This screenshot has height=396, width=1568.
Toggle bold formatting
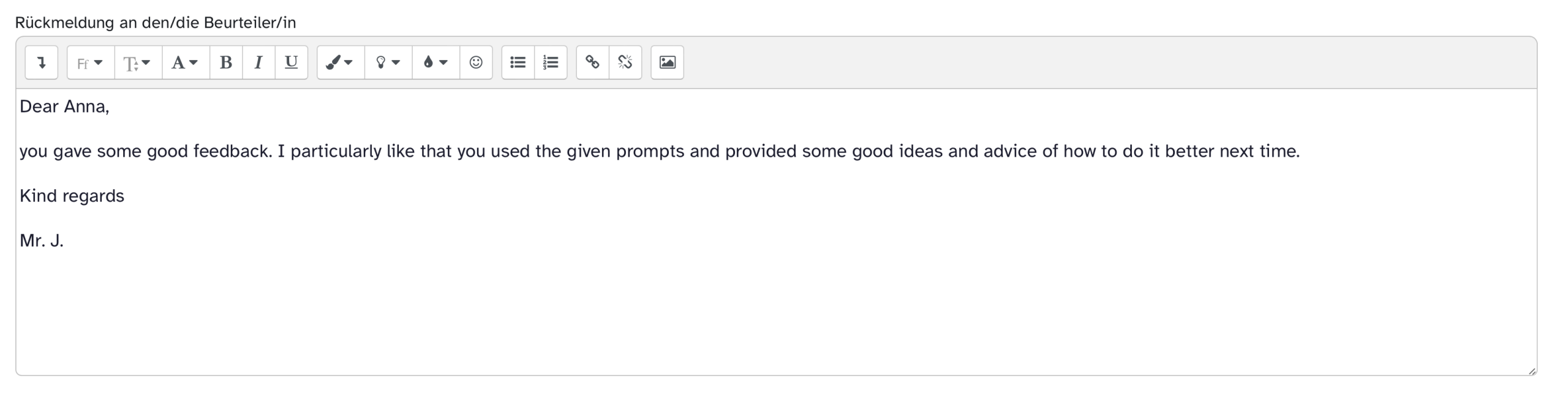226,62
